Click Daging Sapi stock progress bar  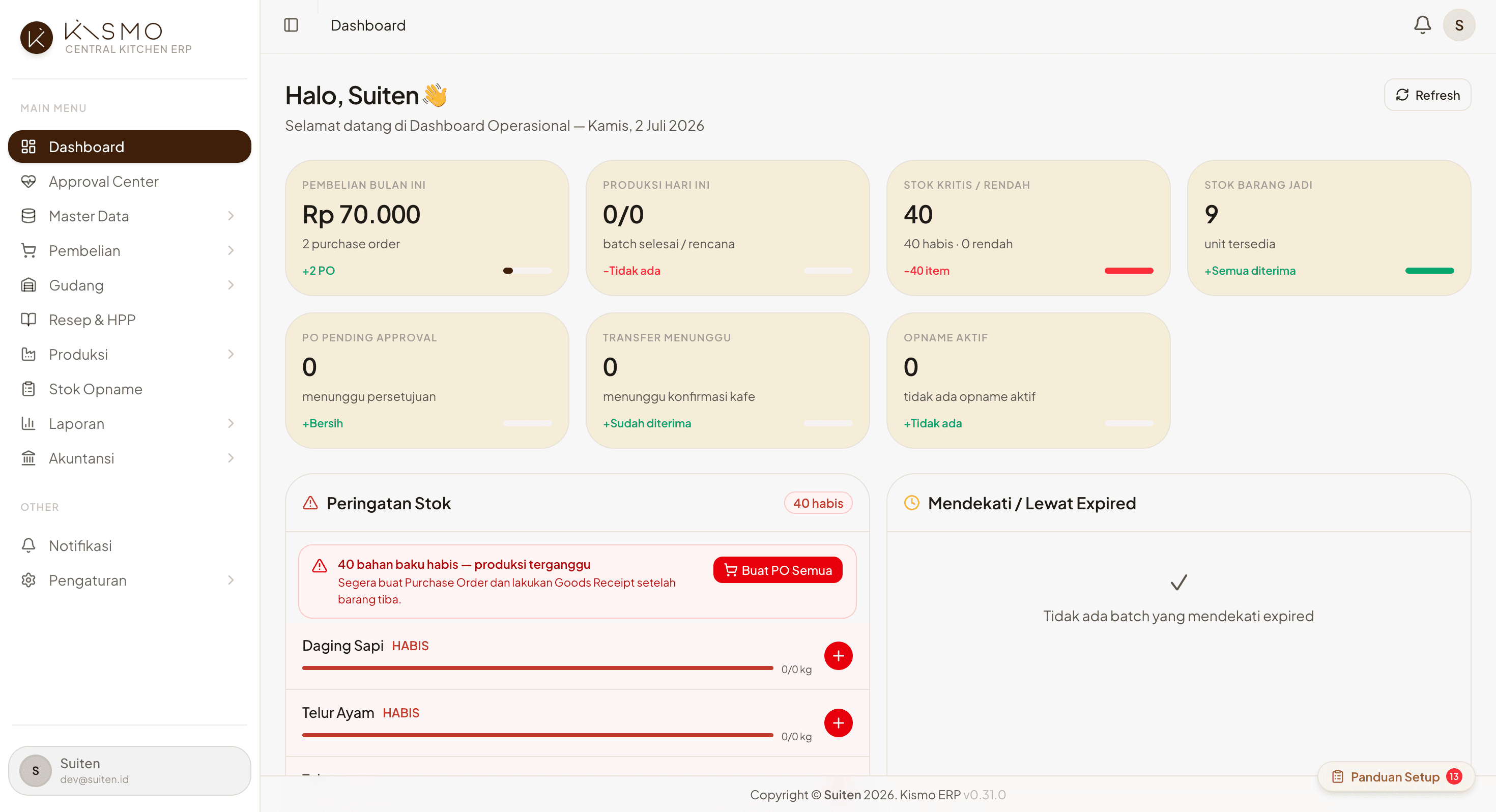[x=537, y=668]
